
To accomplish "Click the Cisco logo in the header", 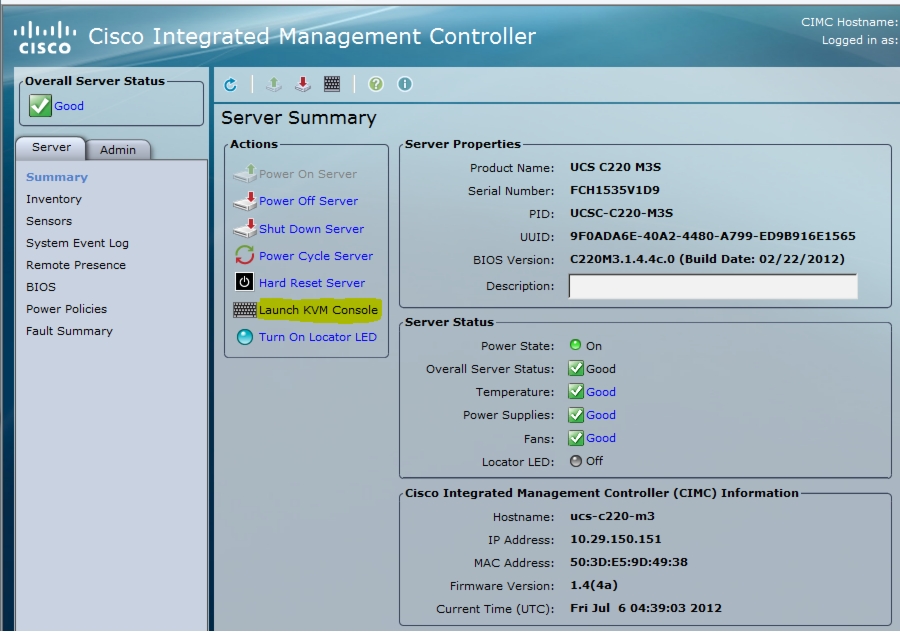I will pos(44,37).
